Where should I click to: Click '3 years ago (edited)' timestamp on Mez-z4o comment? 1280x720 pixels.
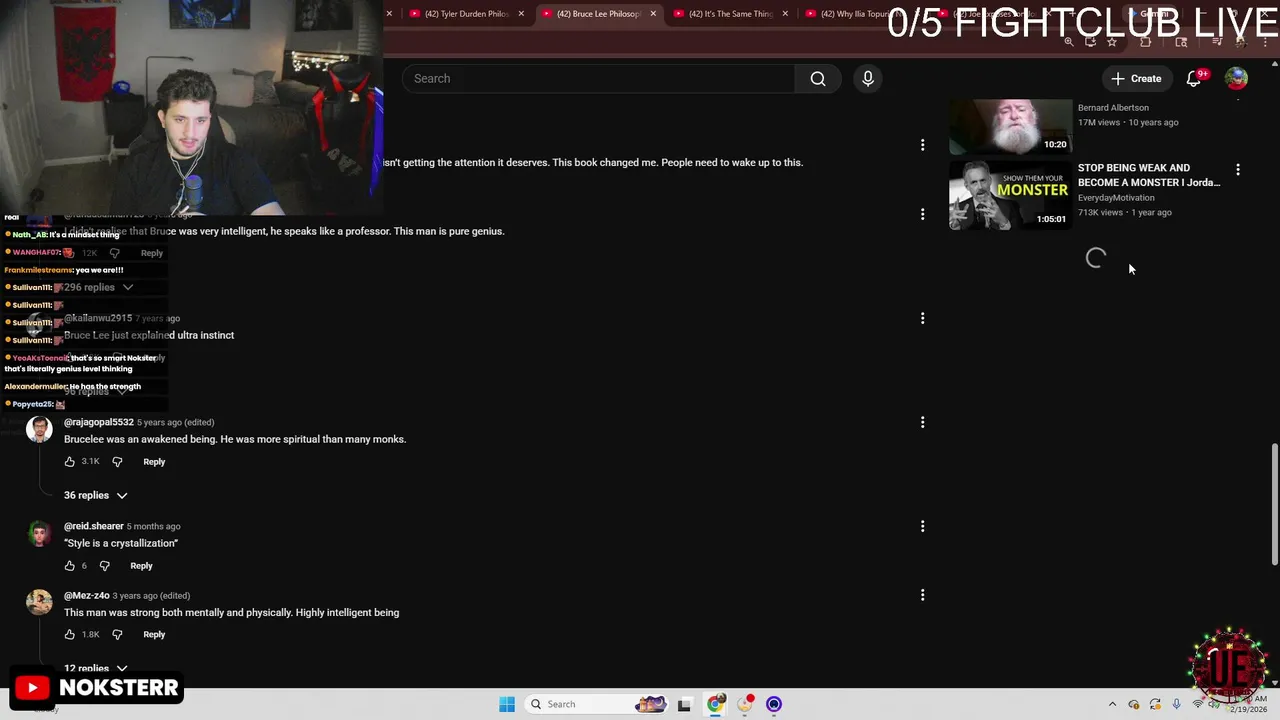[151, 596]
